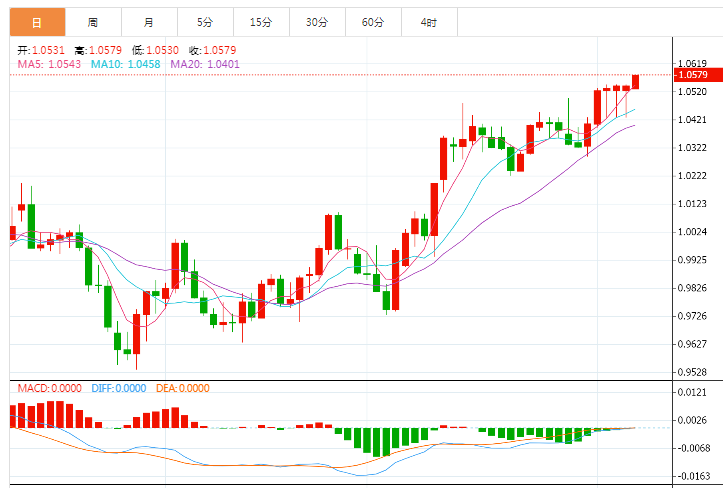Image resolution: width=723 pixels, height=488 pixels.
Task: Click the MA10: 1.0458 indicator label
Action: point(125,64)
